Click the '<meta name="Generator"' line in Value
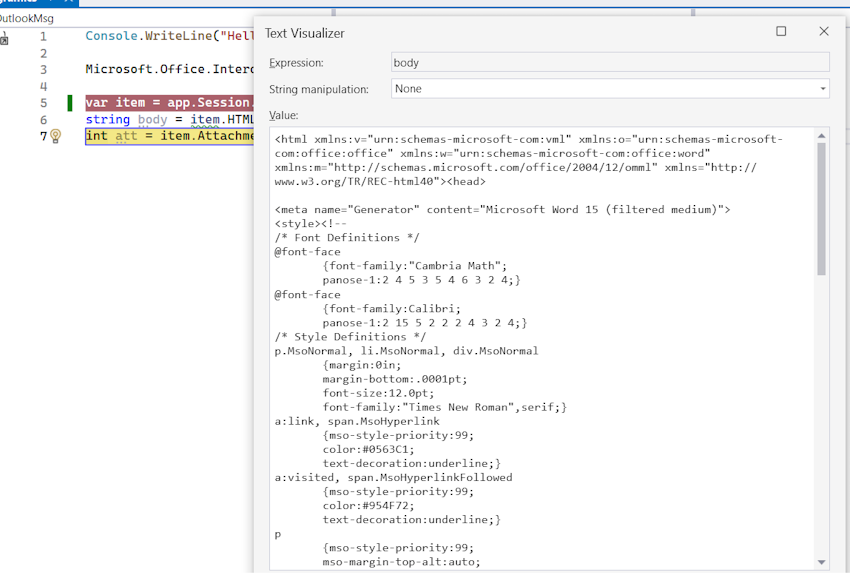This screenshot has width=850, height=575. [x=503, y=209]
